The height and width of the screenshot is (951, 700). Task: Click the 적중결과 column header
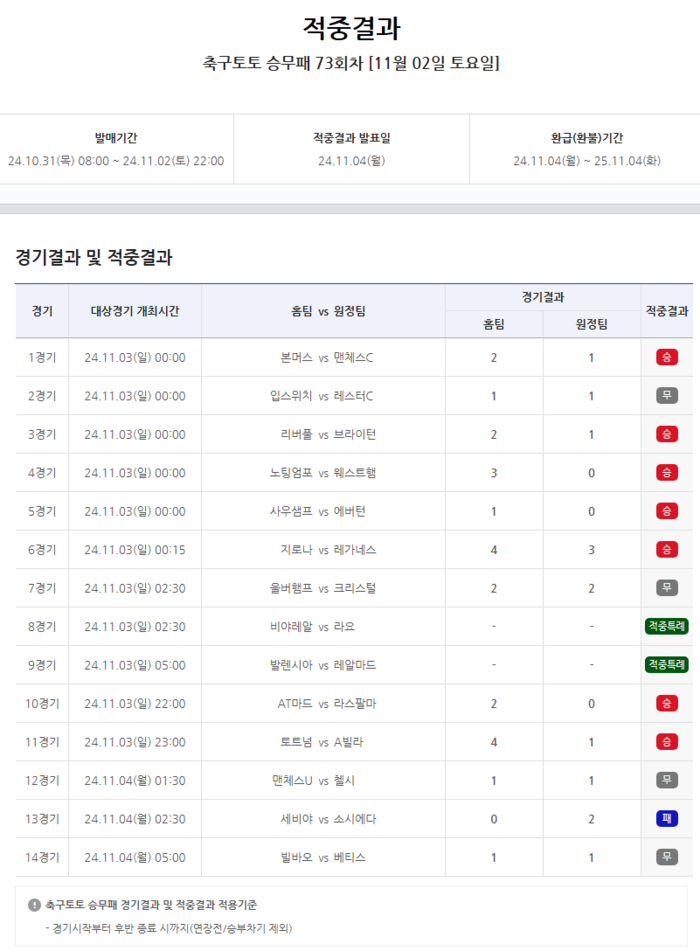[x=666, y=311]
